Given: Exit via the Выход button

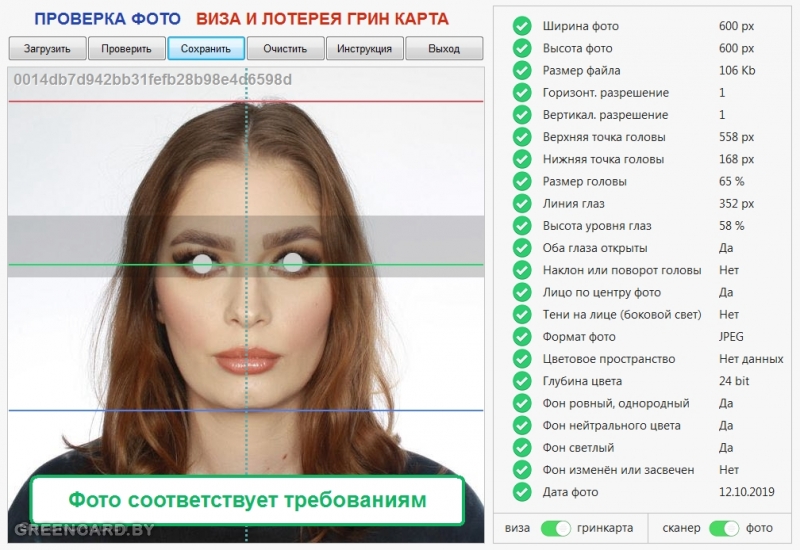Looking at the screenshot, I should [444, 48].
